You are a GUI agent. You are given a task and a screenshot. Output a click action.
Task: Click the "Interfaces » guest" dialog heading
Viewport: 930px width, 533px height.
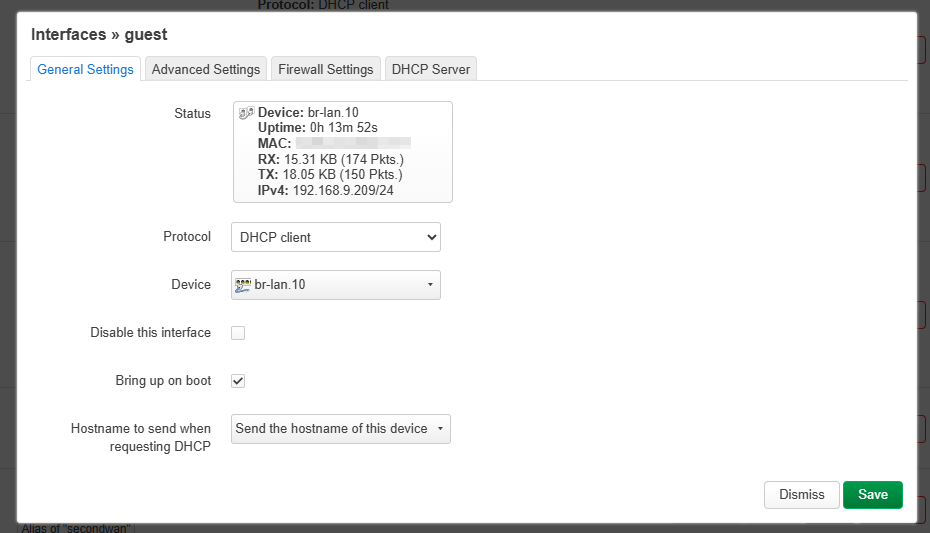click(99, 35)
